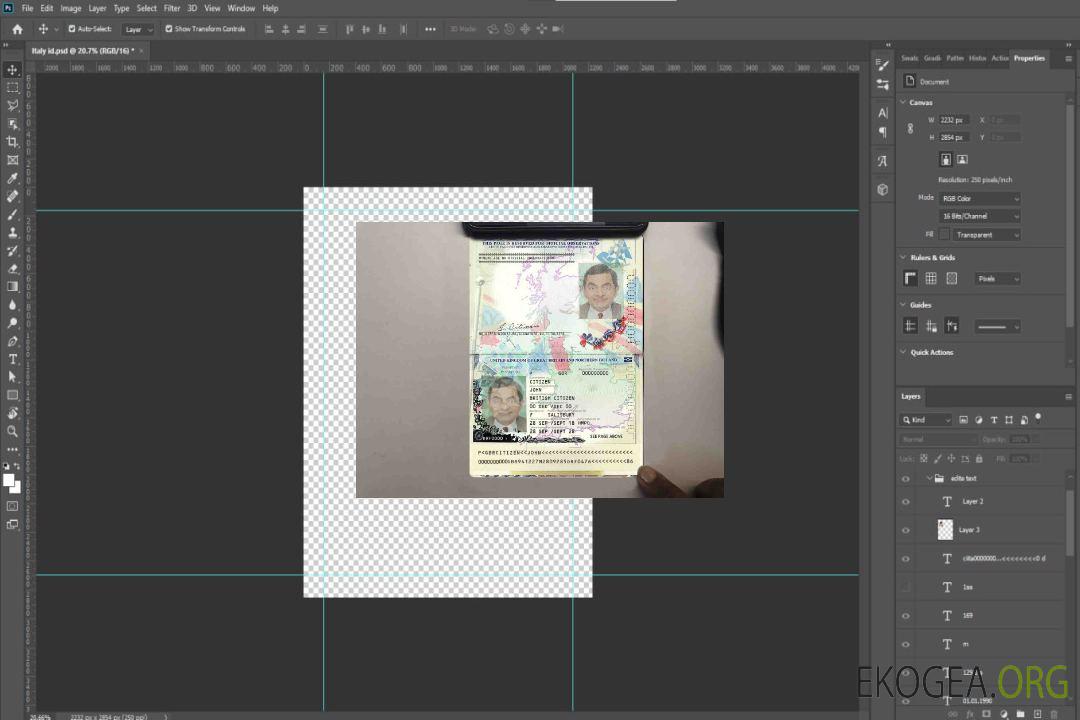Open the Filter menu
The height and width of the screenshot is (720, 1080).
[x=172, y=8]
